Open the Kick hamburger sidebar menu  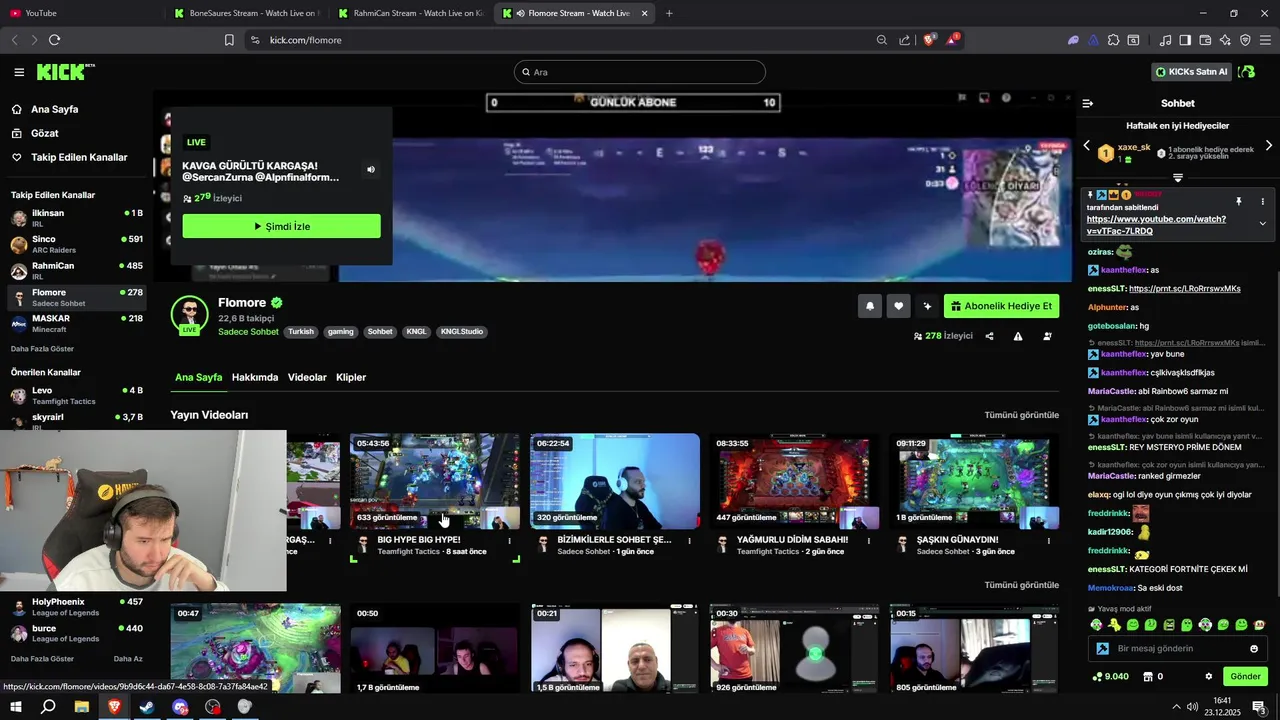coord(19,72)
